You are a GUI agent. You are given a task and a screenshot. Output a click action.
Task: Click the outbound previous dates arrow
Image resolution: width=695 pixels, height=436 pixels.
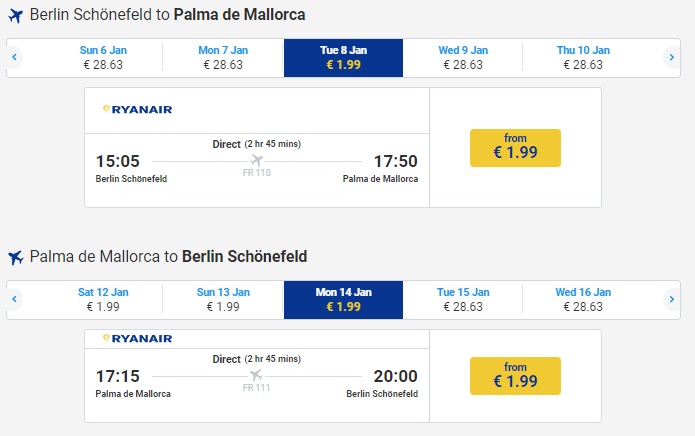click(15, 58)
